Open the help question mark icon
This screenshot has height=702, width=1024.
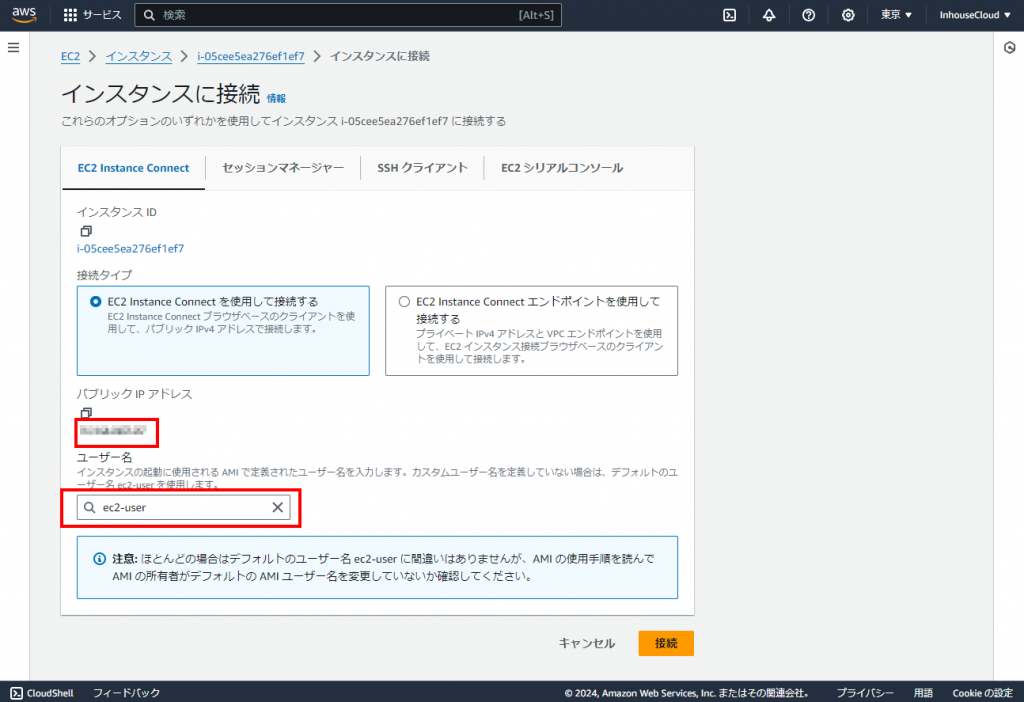[808, 15]
